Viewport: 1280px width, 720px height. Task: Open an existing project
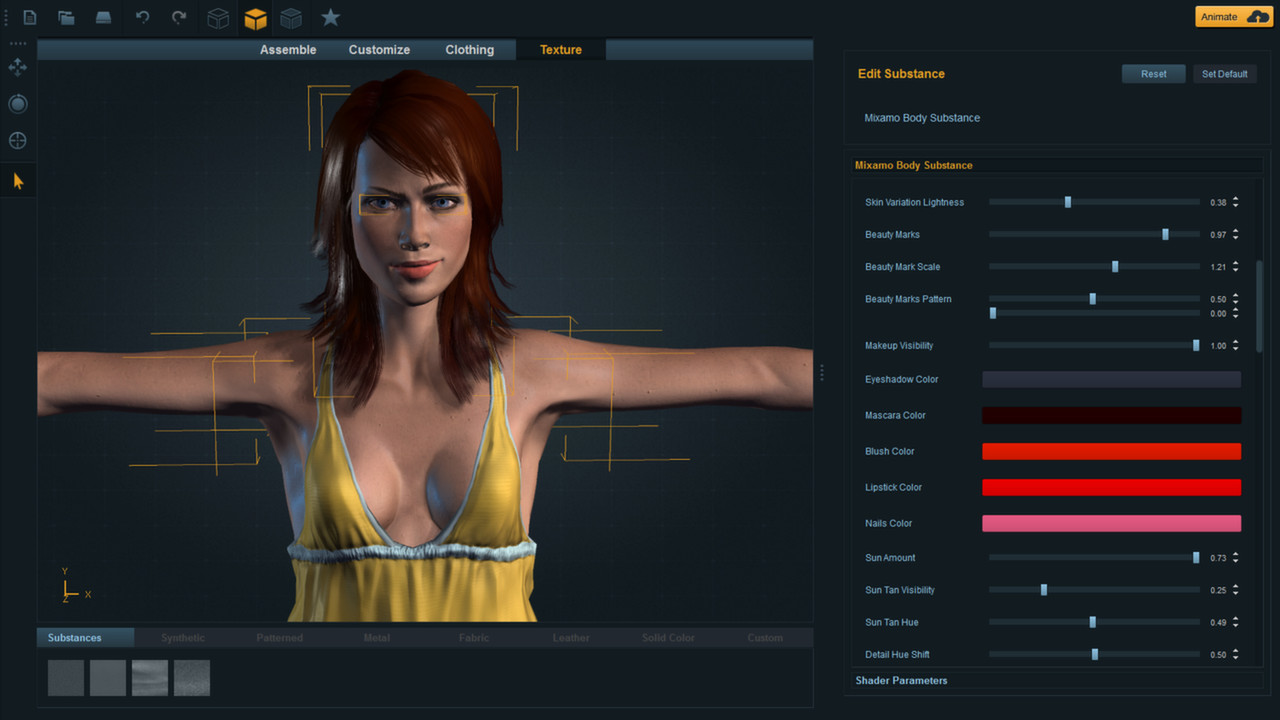coord(66,17)
